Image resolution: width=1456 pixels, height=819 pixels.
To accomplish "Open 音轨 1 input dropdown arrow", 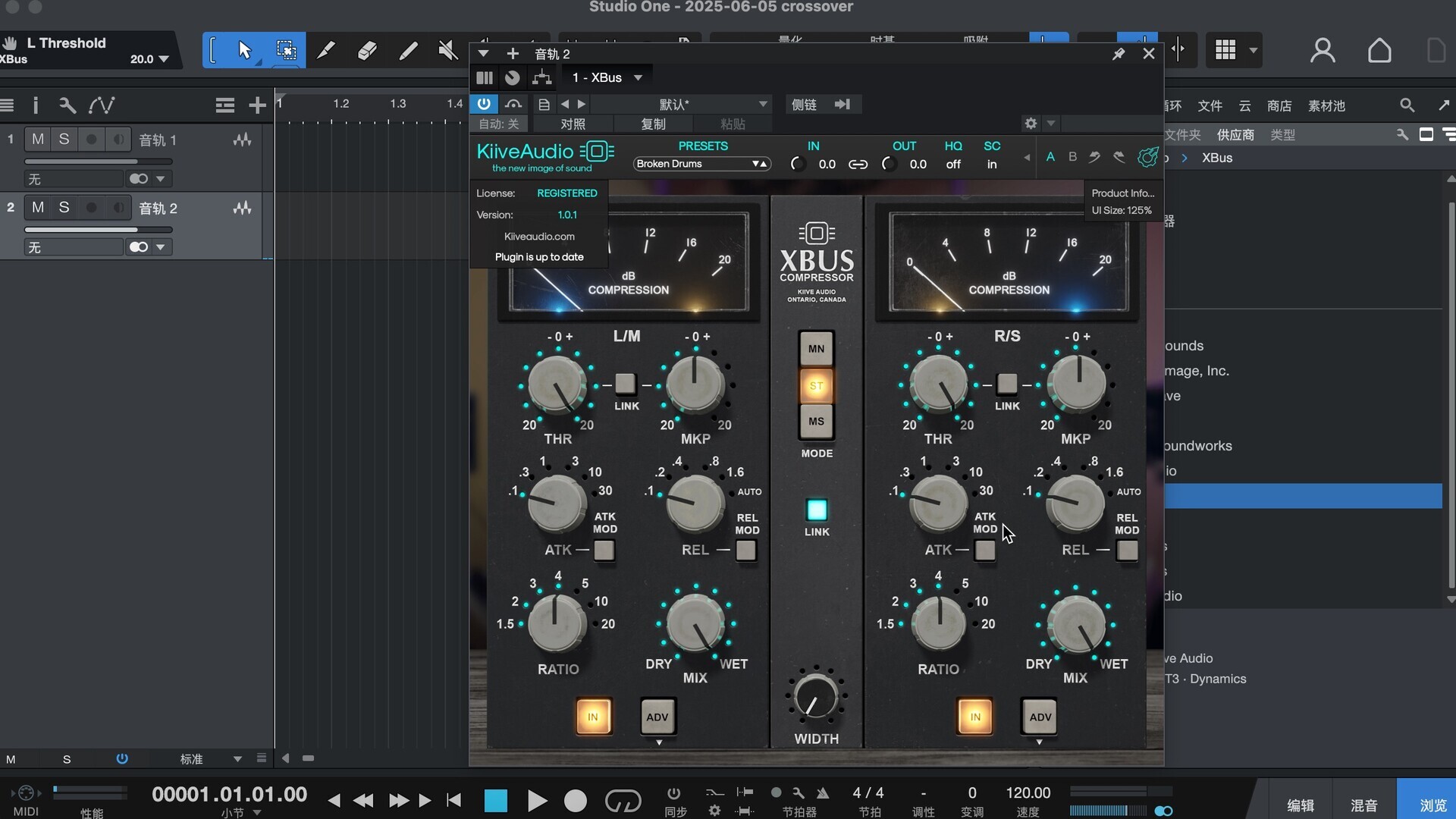I will point(160,179).
